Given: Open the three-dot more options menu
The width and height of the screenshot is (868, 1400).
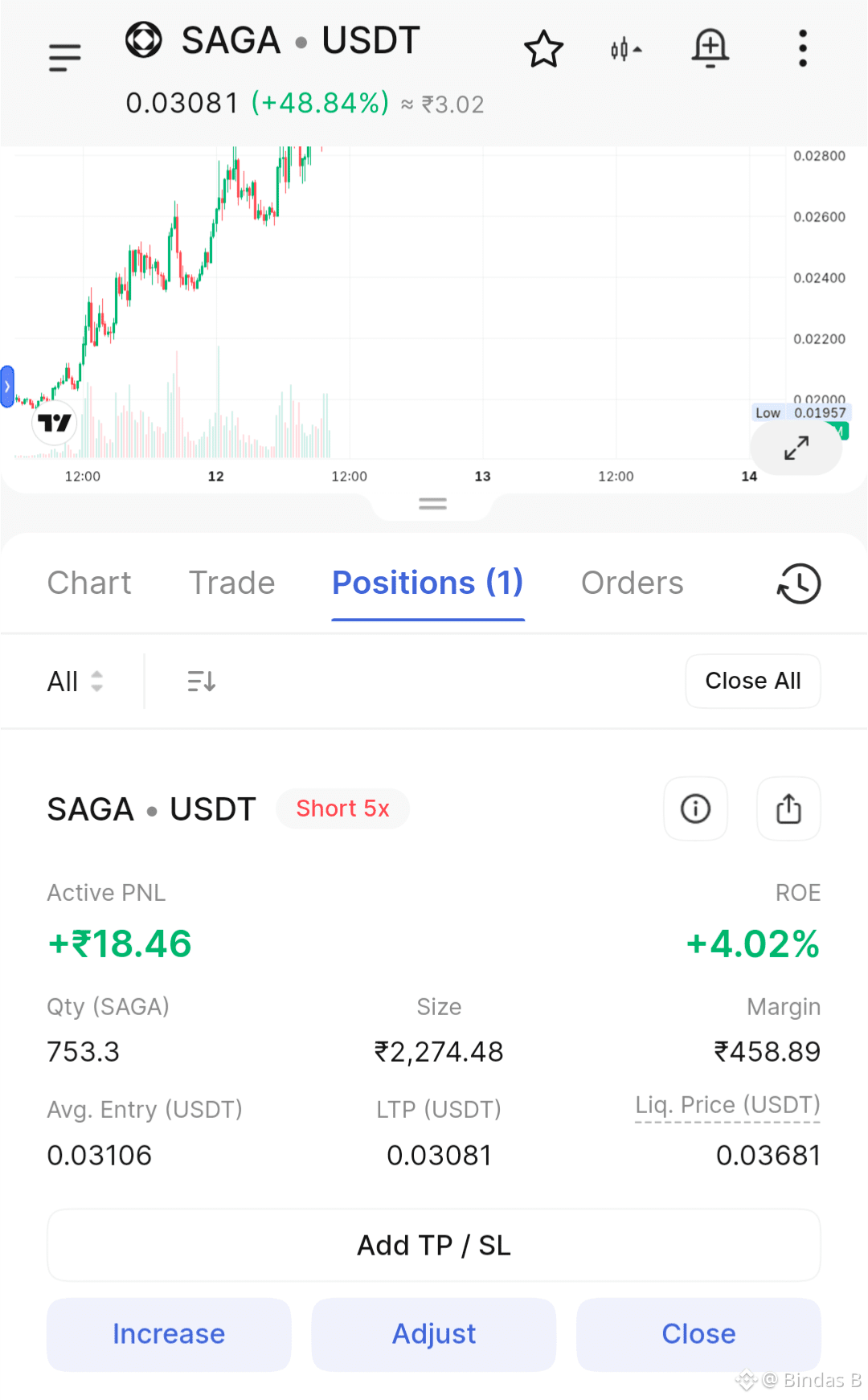Looking at the screenshot, I should tap(802, 48).
